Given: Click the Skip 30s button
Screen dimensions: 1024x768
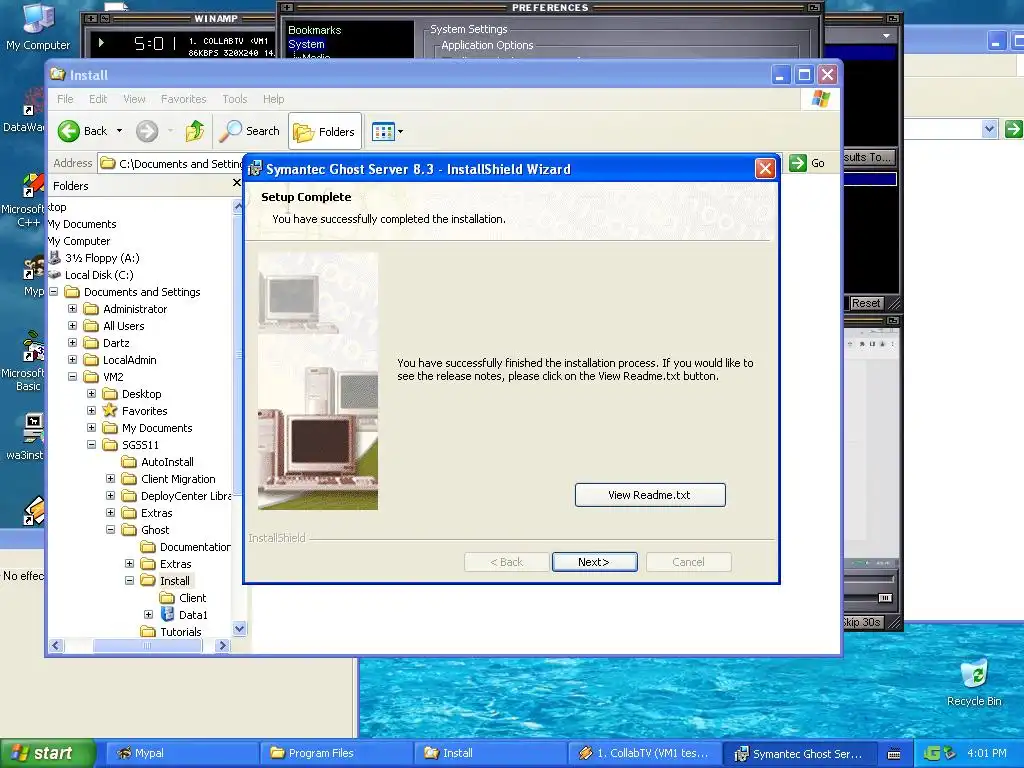Looking at the screenshot, I should (862, 622).
